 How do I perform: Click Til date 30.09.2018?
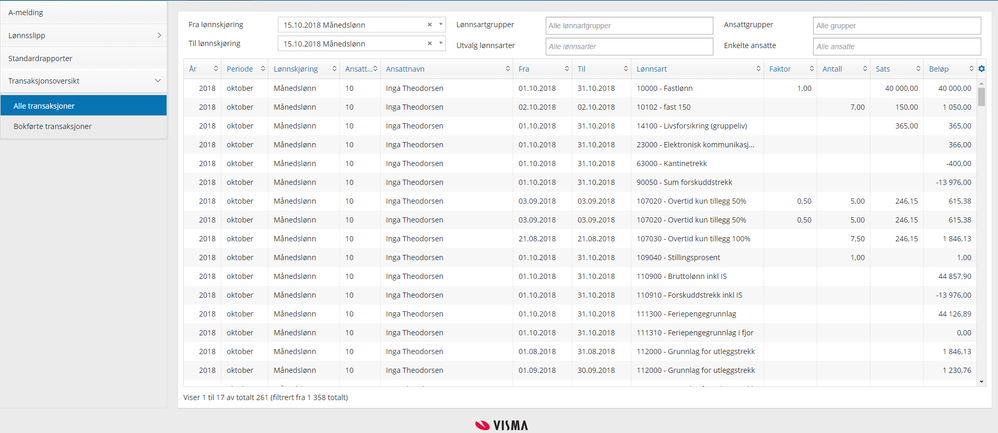coord(596,370)
